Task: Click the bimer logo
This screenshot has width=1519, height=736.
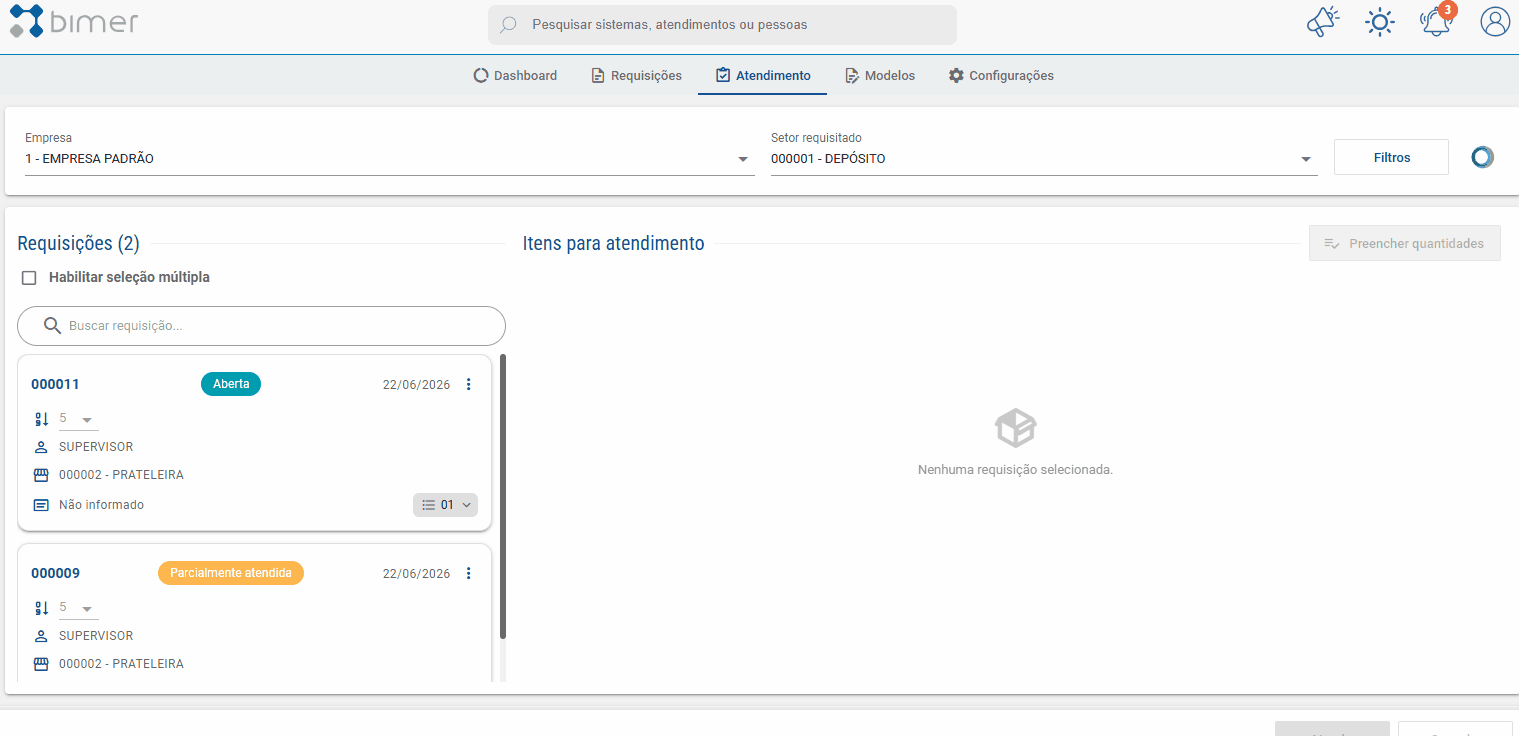Action: pos(74,22)
